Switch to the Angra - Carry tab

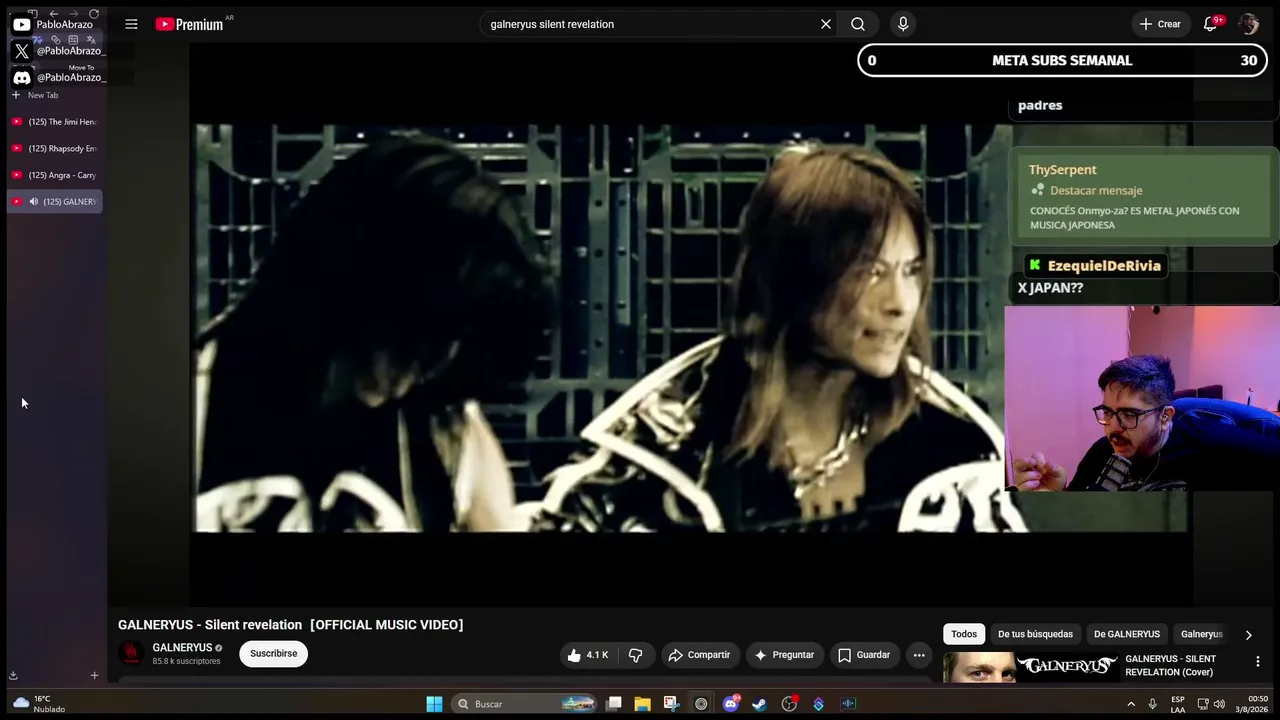point(55,175)
